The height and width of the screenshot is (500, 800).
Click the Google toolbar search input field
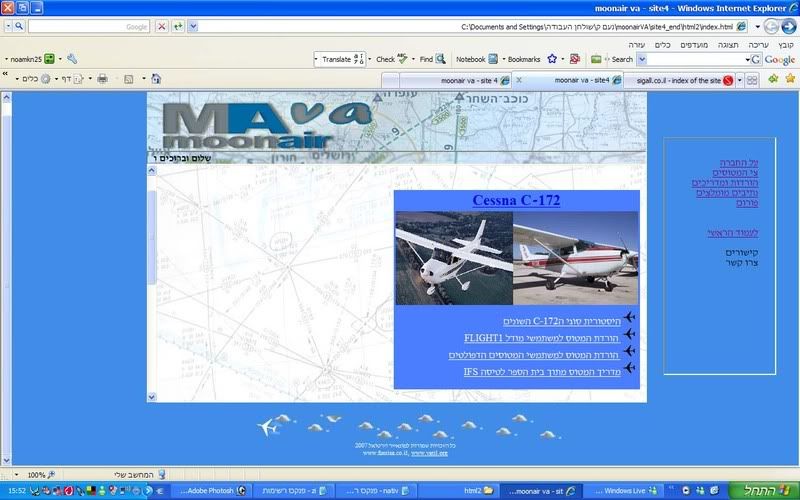point(690,59)
